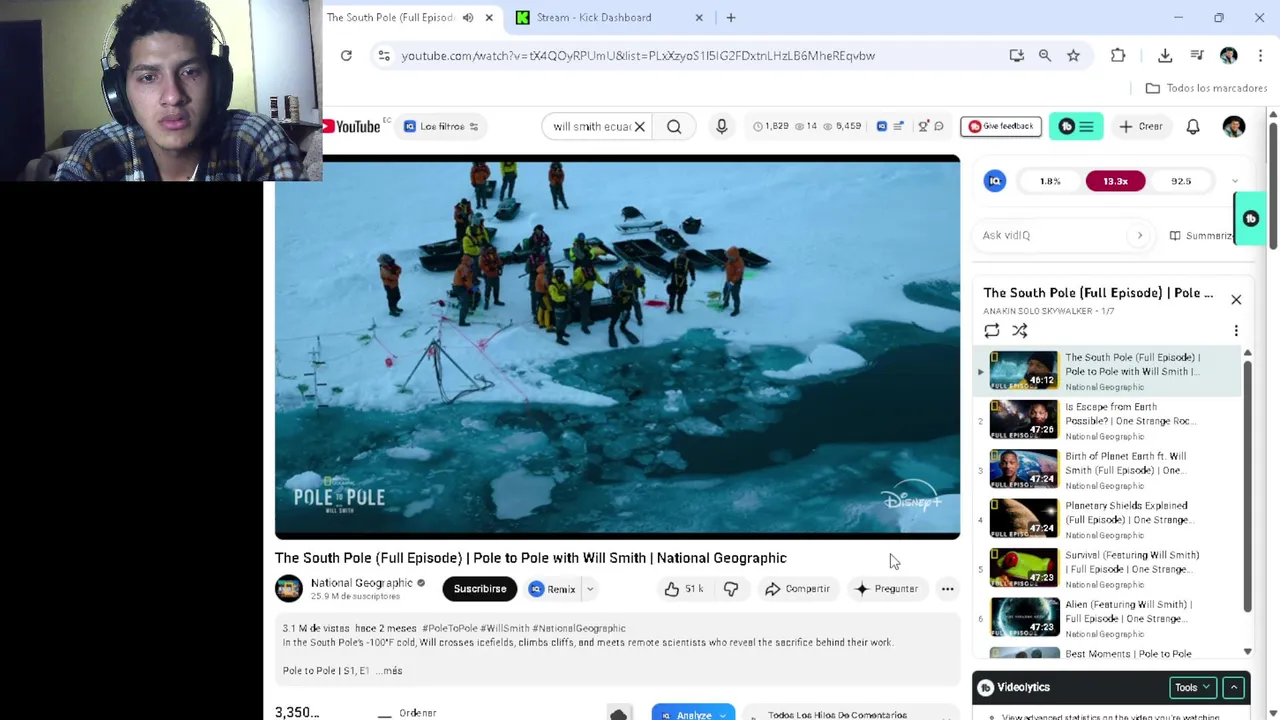Open the YouTube account avatar menu

tap(1234, 126)
